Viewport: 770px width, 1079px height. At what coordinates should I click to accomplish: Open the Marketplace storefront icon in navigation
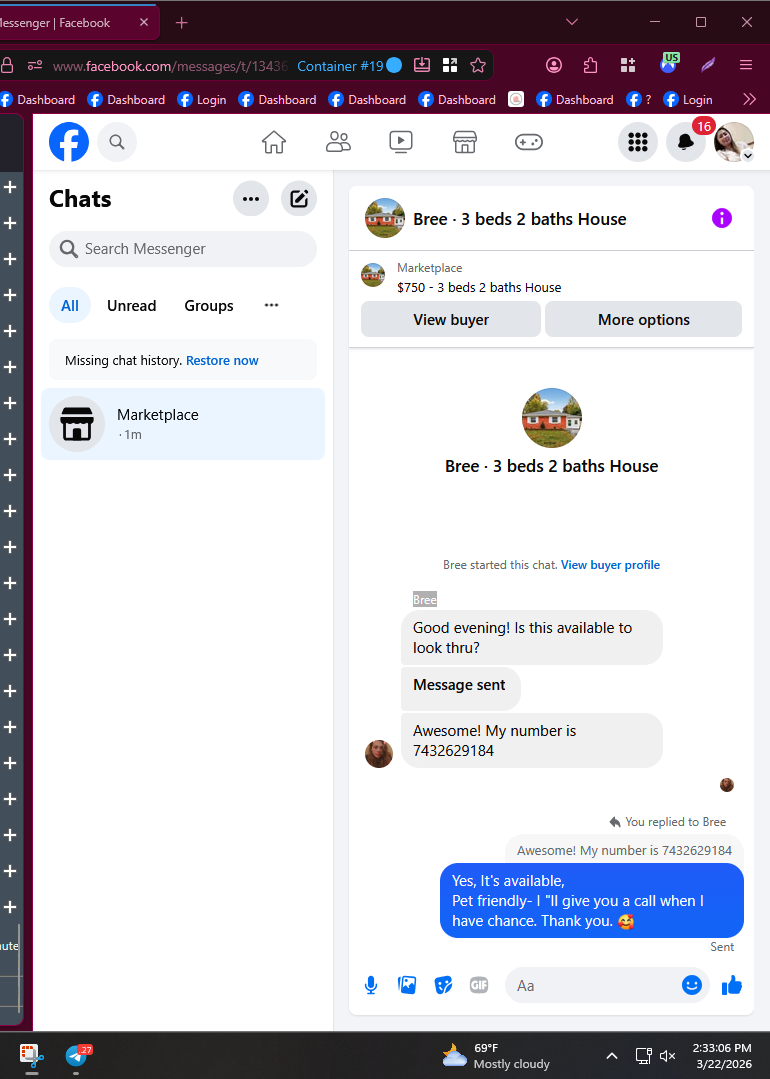coord(464,142)
